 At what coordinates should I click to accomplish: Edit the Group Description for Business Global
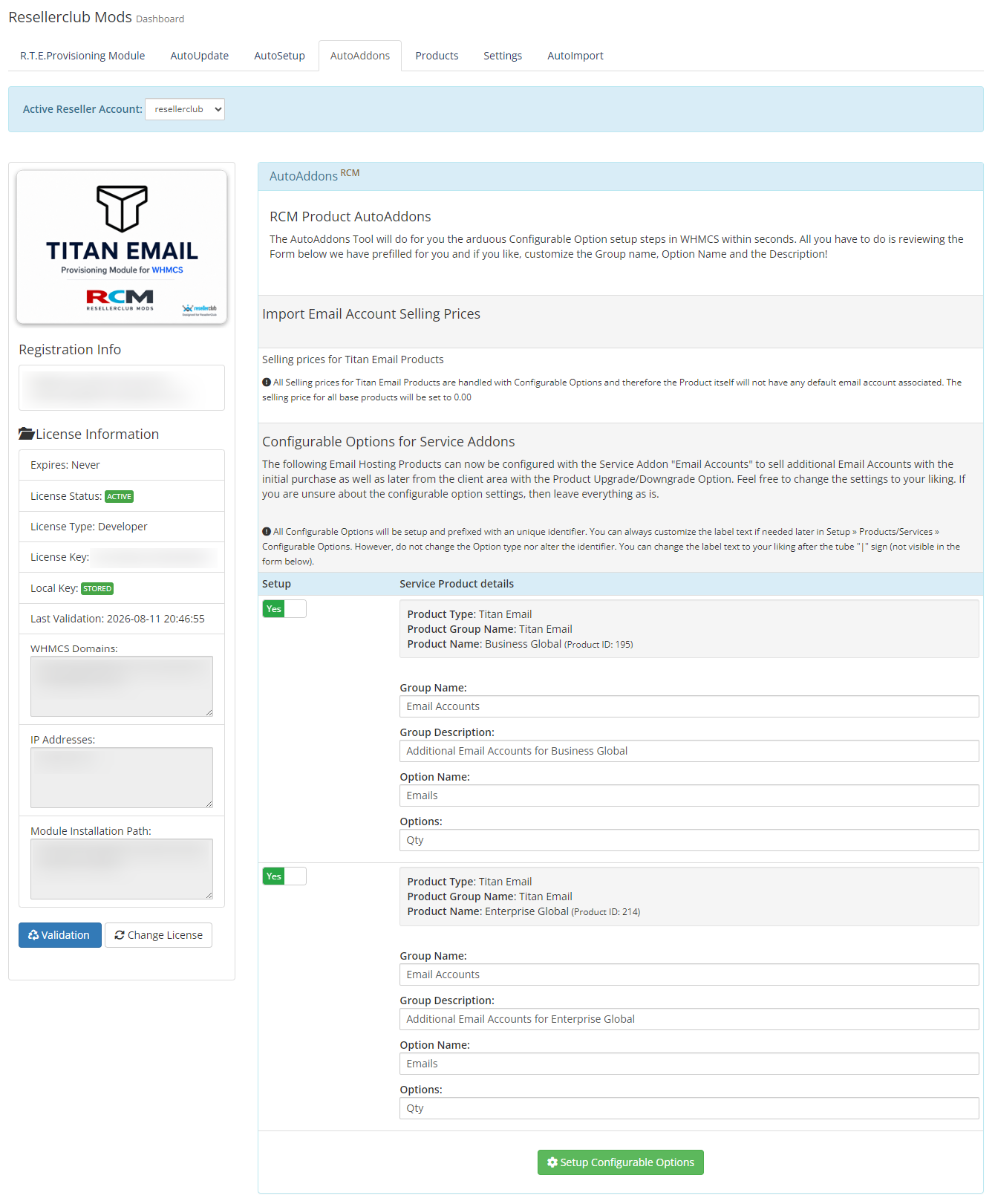click(x=689, y=751)
